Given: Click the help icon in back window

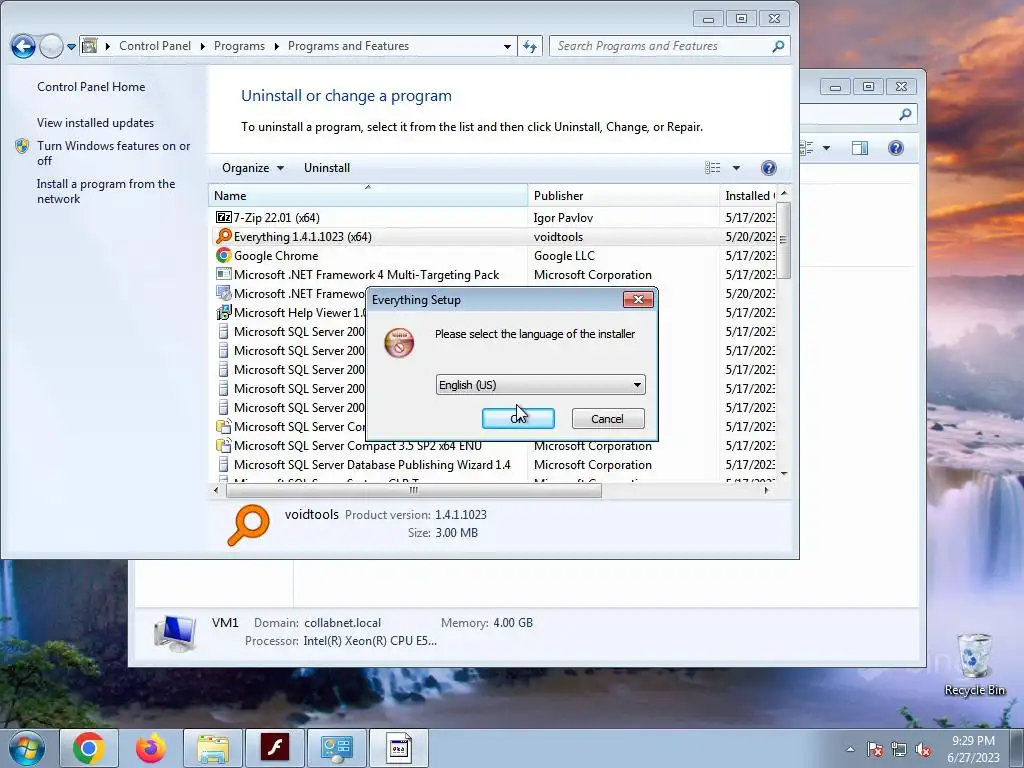Looking at the screenshot, I should [x=896, y=148].
